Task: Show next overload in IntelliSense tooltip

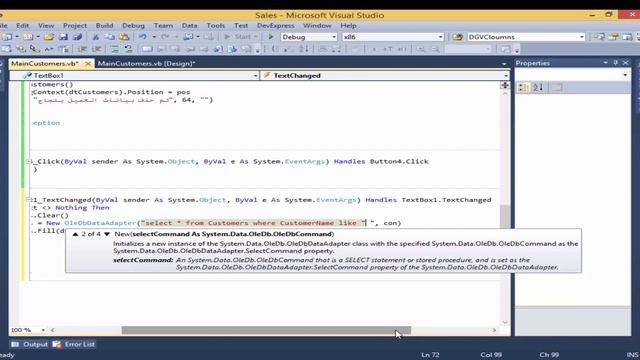Action: click(107, 234)
